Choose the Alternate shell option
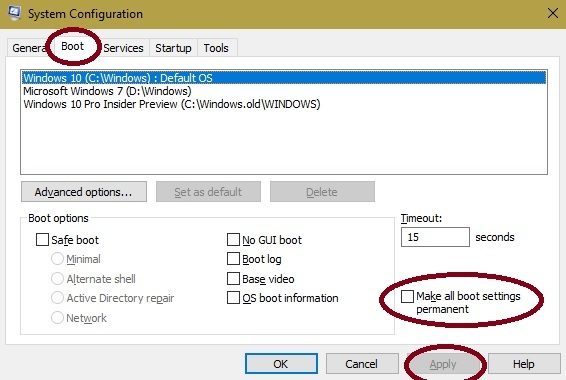The width and height of the screenshot is (566, 380). click(57, 278)
